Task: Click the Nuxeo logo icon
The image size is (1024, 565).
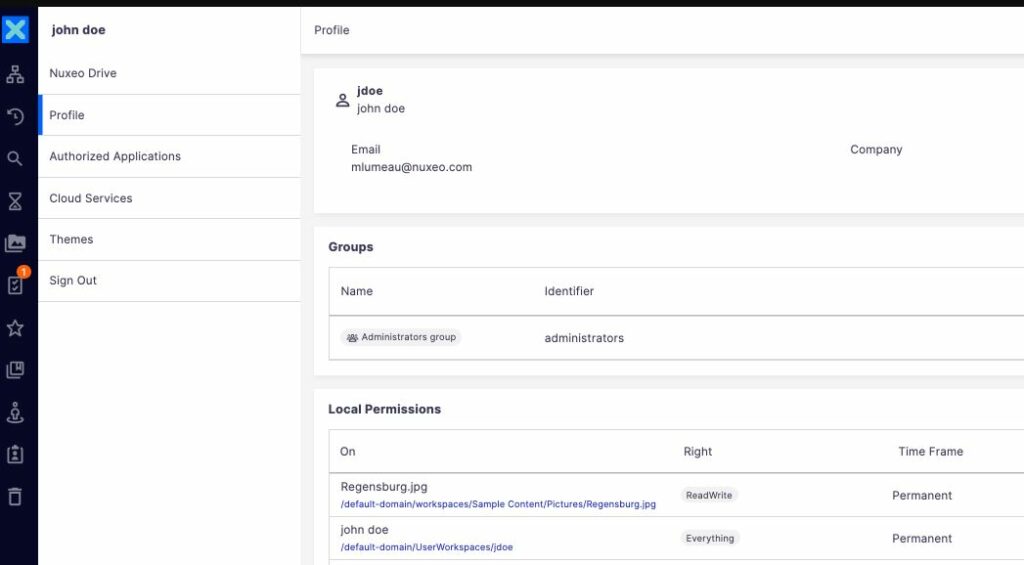Action: 15,29
